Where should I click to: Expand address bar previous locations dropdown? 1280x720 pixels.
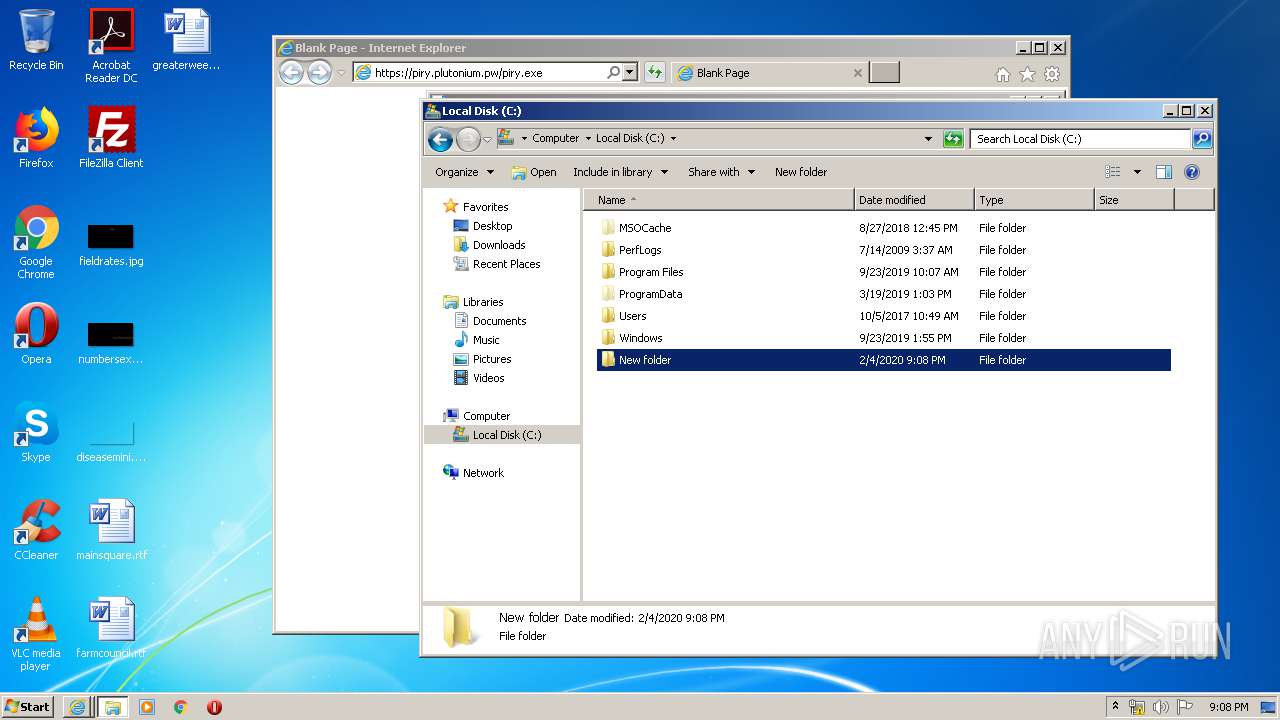928,139
